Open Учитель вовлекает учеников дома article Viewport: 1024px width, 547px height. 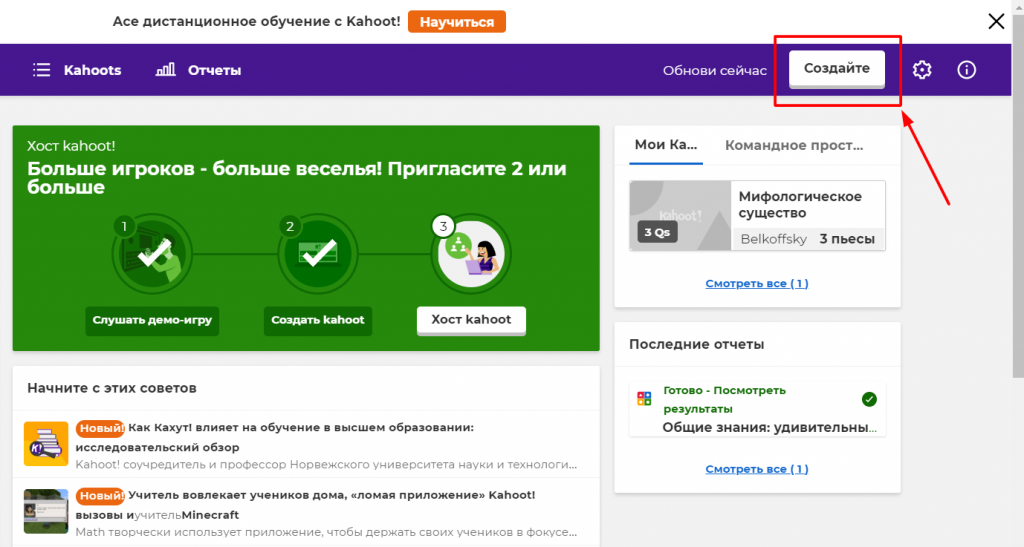coord(306,505)
